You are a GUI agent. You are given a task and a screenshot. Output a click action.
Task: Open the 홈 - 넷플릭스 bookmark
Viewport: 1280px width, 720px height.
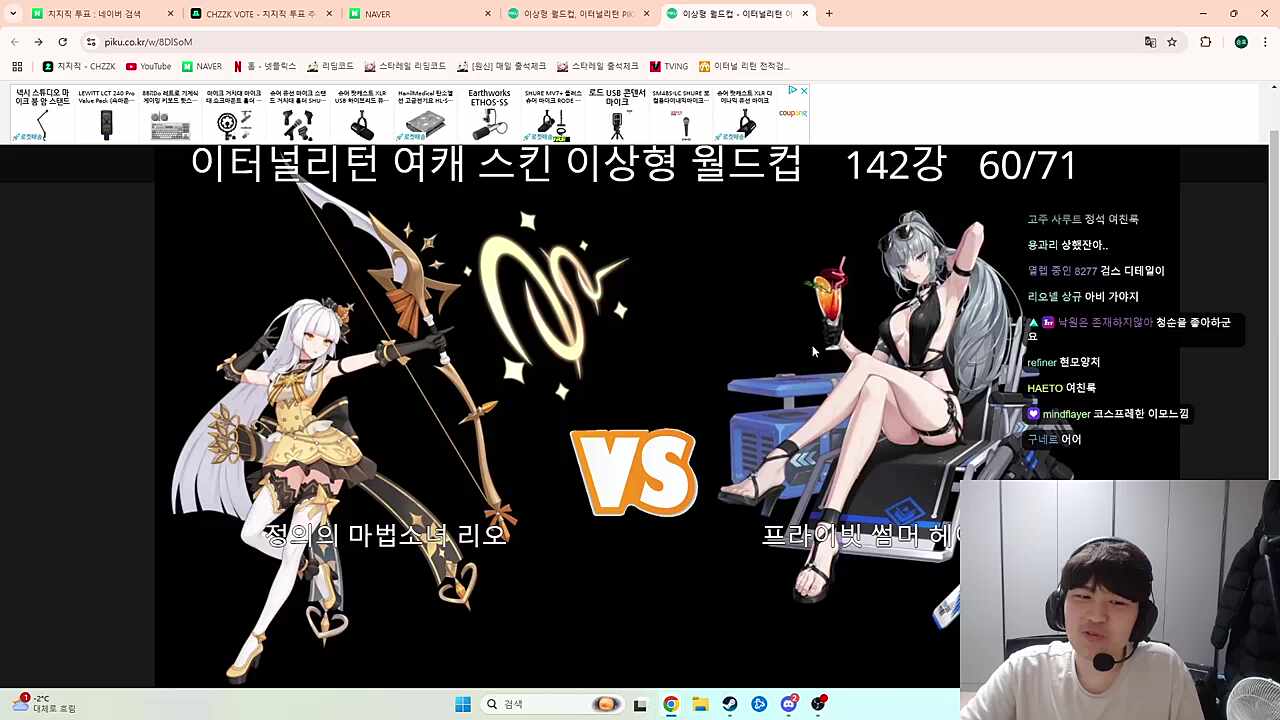pos(265,66)
